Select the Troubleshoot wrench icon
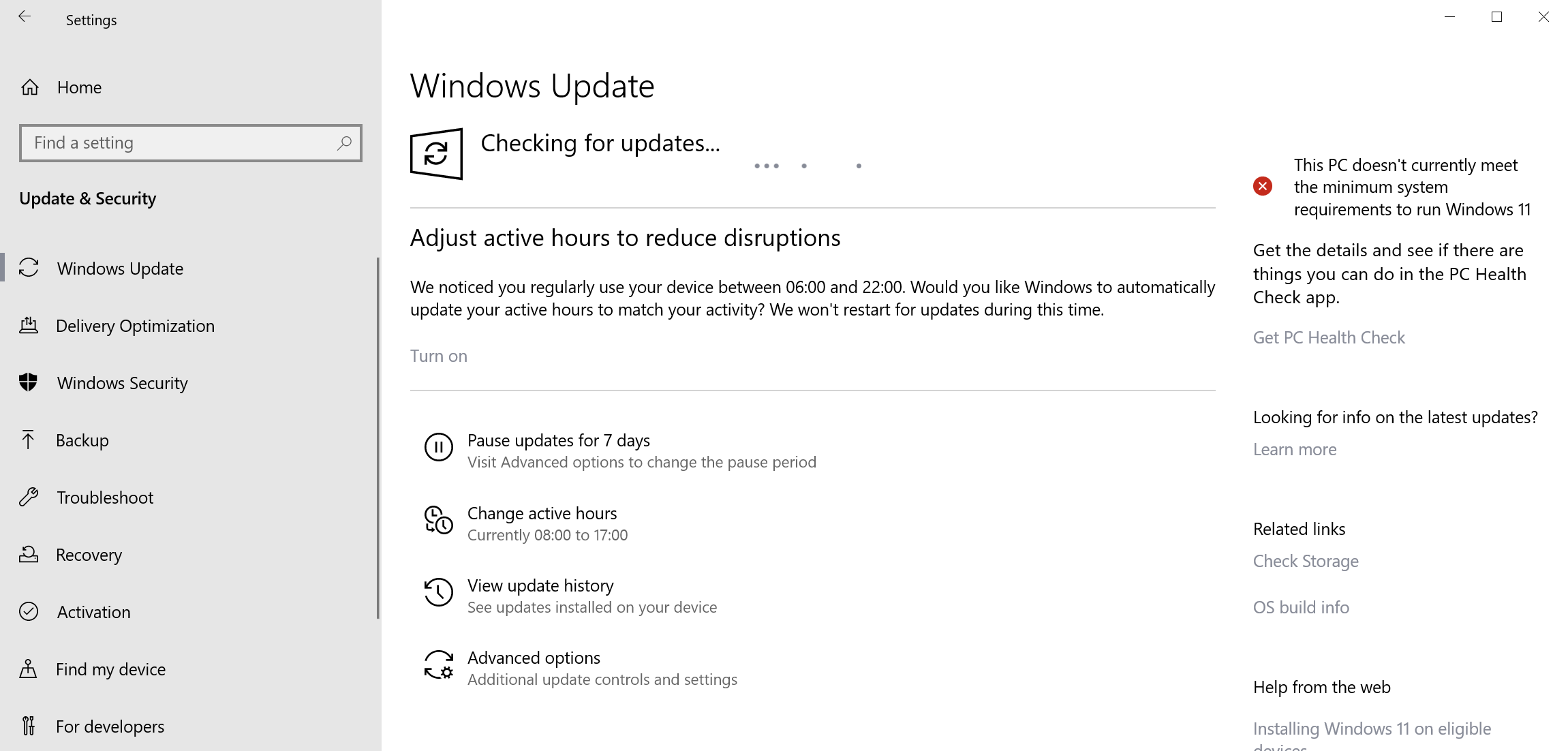1568x751 pixels. [29, 497]
